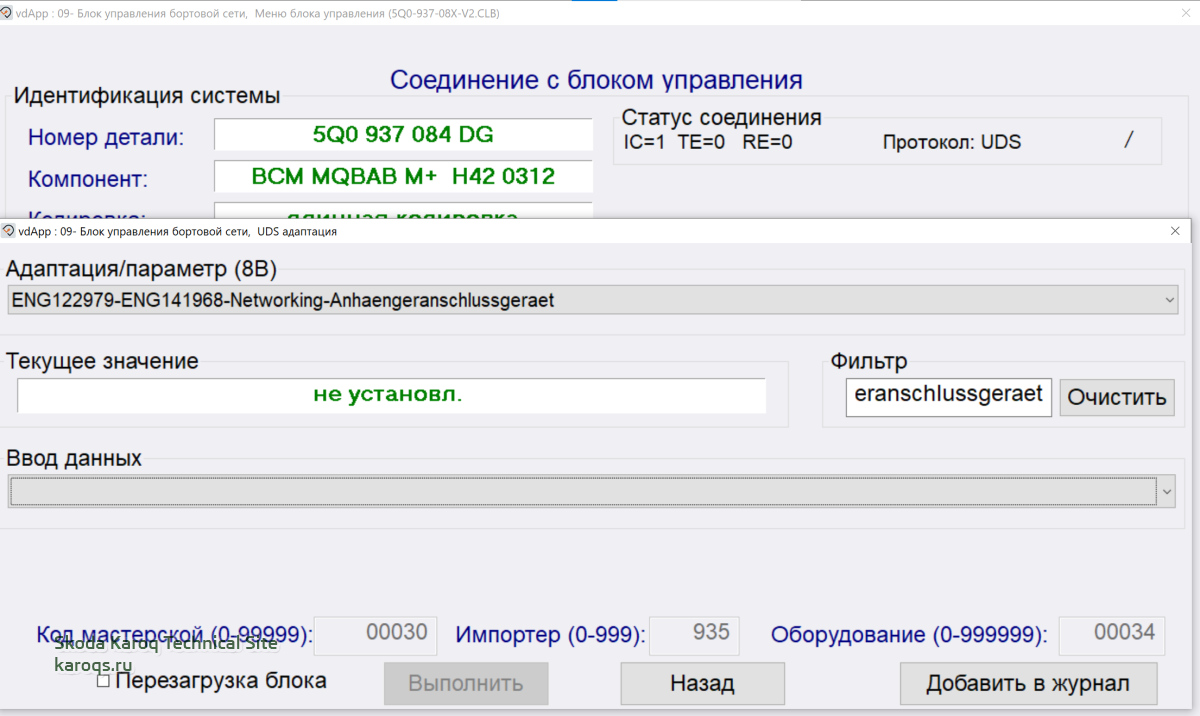Click the Номер детали value 5Q0 937 084 DG
This screenshot has height=716, width=1200.
[x=403, y=135]
